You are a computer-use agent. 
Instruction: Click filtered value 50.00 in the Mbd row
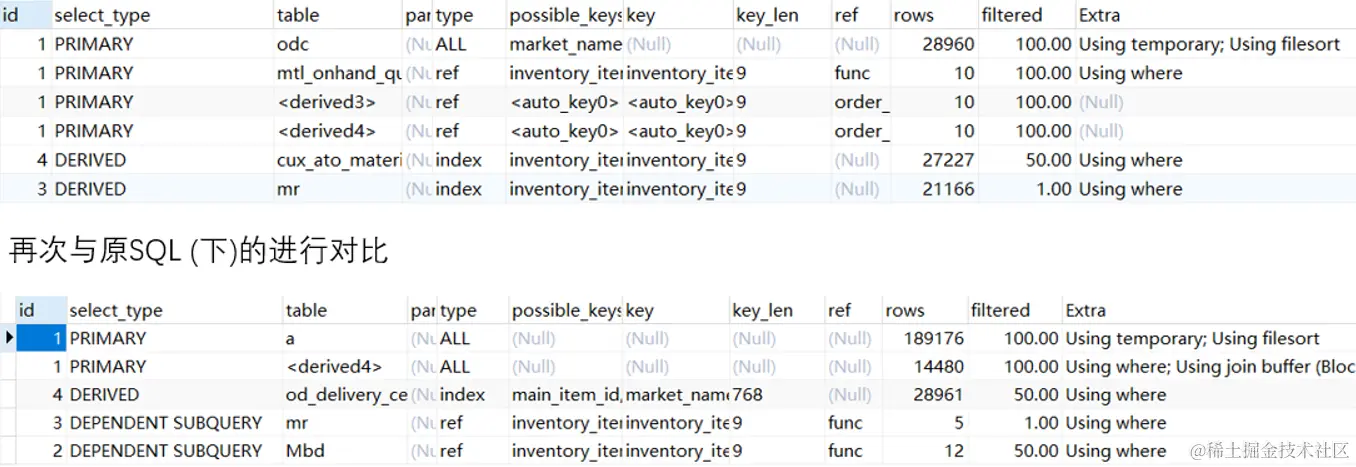point(1035,451)
